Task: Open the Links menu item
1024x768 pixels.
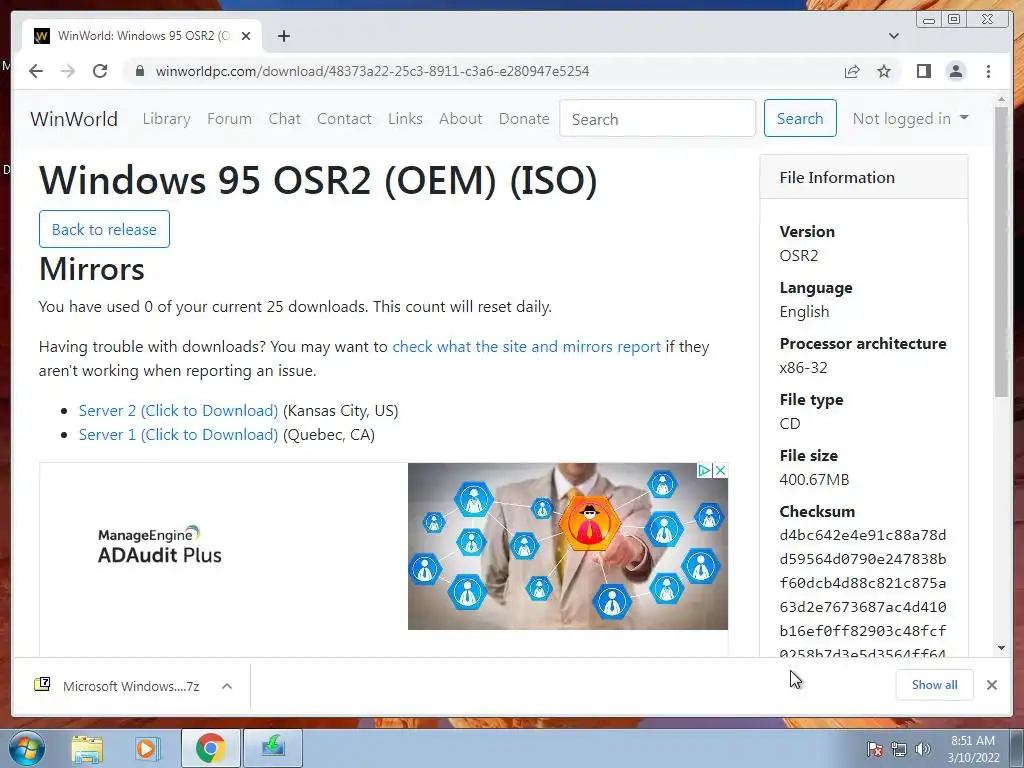Action: tap(405, 119)
